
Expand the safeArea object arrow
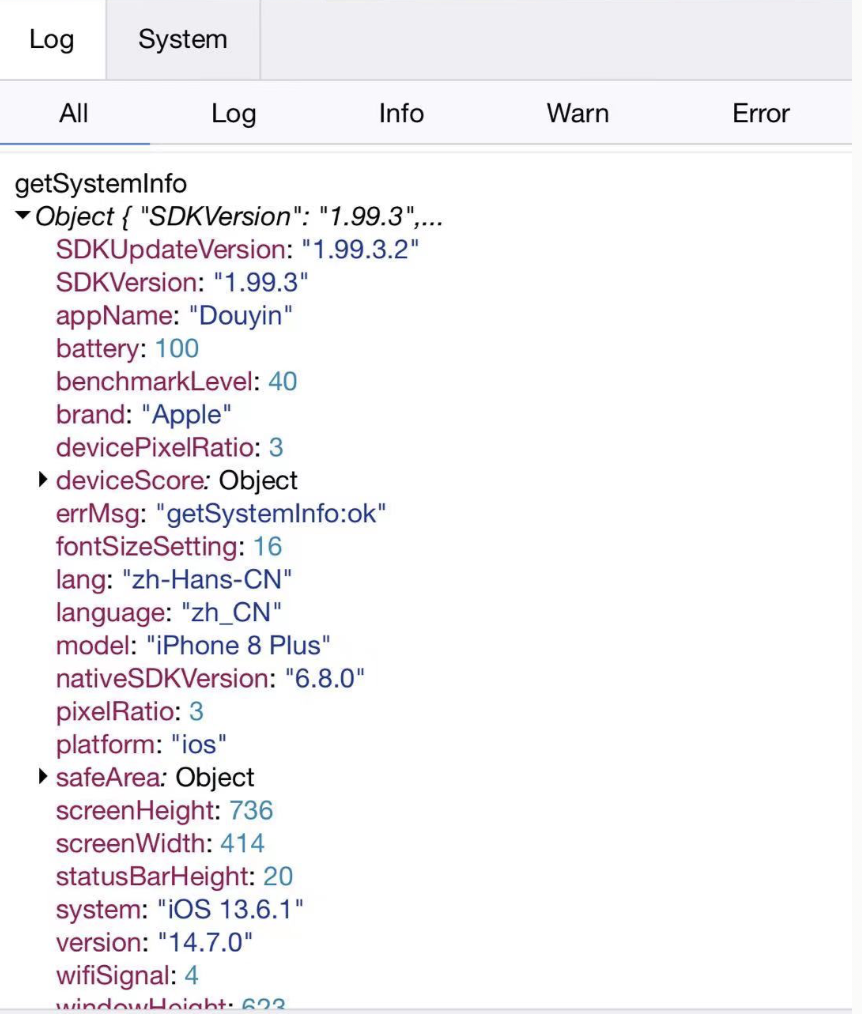click(x=43, y=777)
